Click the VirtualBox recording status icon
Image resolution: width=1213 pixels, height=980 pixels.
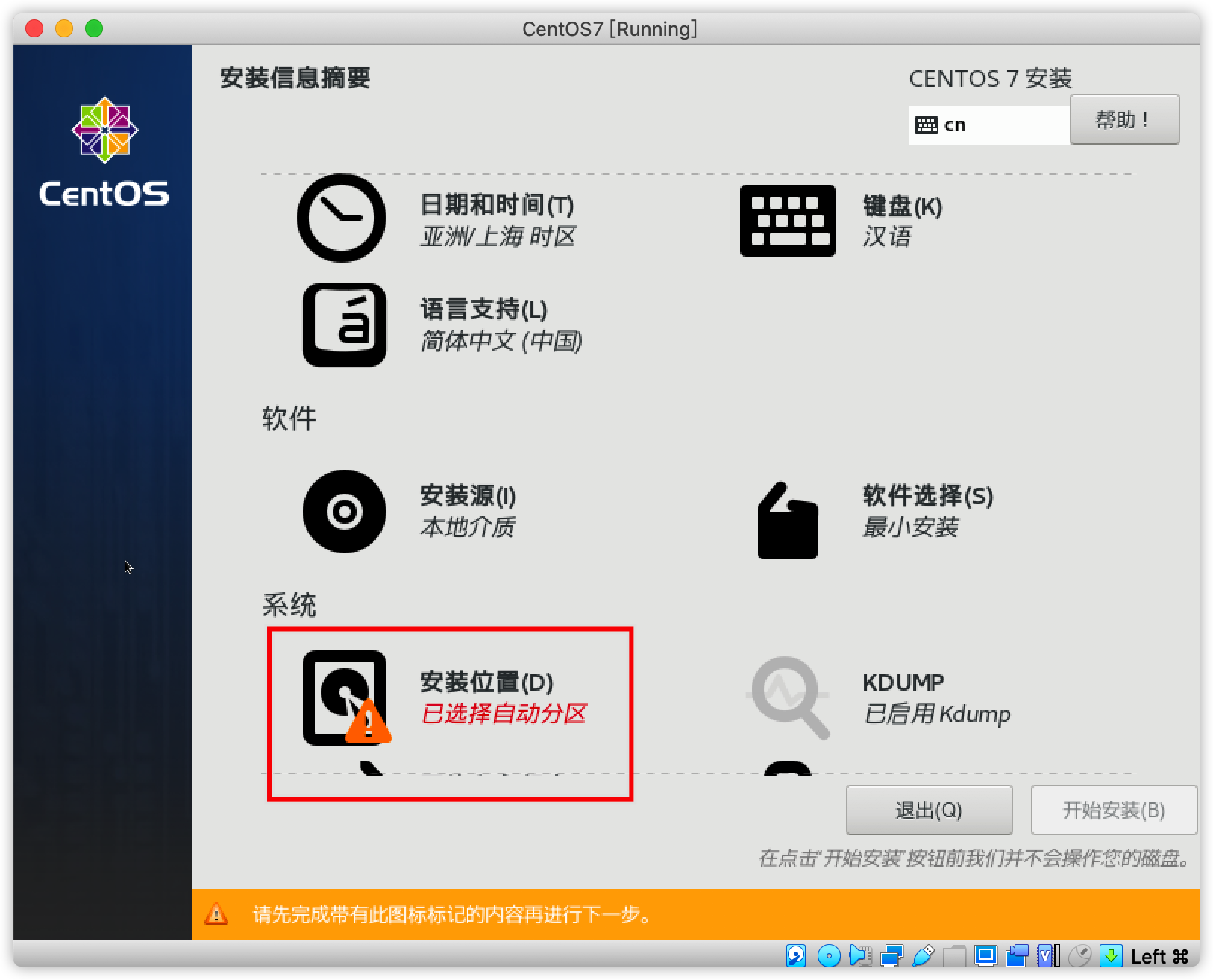pyautogui.click(x=1017, y=955)
